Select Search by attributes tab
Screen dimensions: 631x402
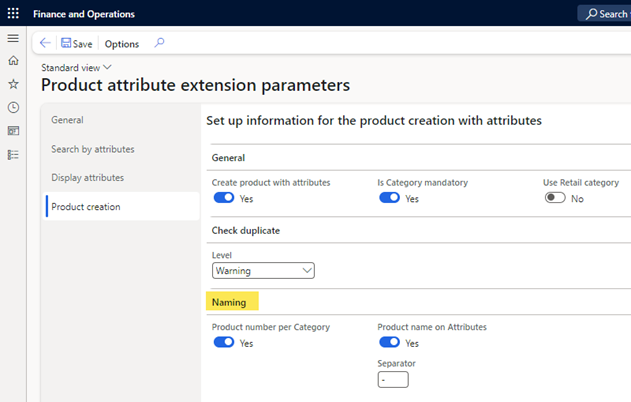tap(93, 149)
